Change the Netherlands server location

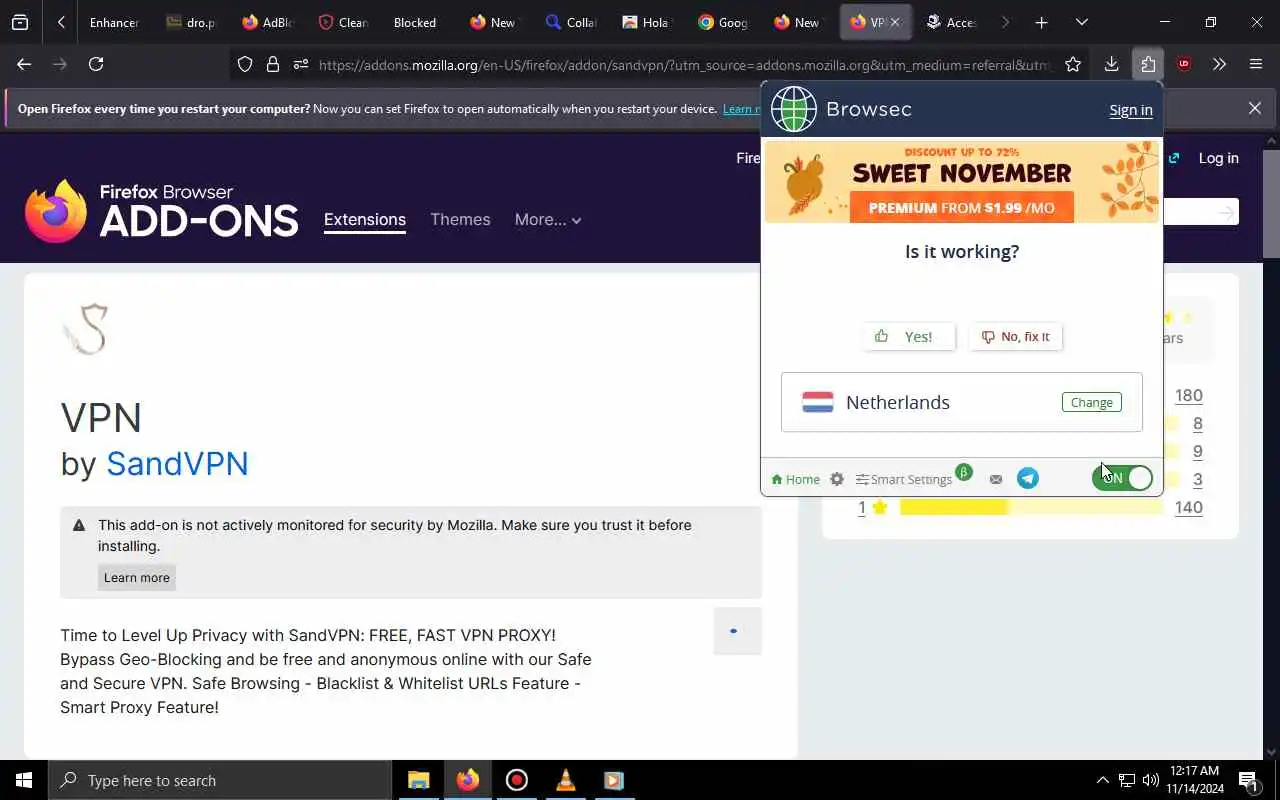1091,402
